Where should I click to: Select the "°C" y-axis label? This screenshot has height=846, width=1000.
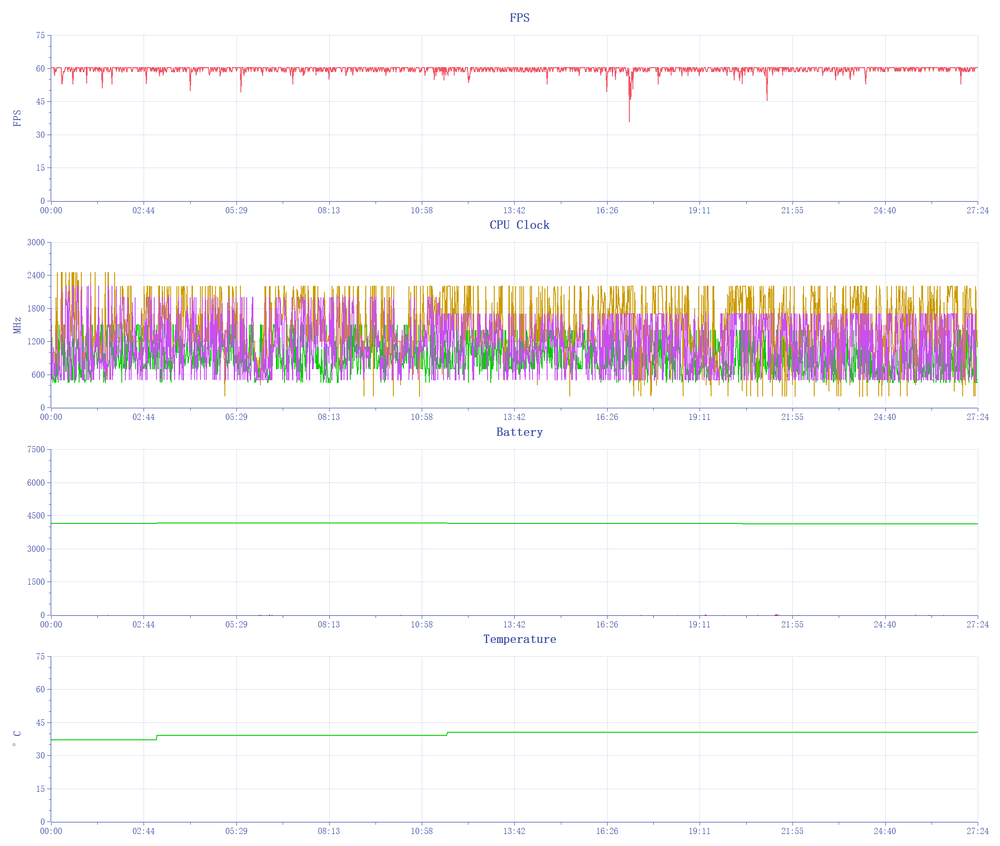[x=17, y=740]
